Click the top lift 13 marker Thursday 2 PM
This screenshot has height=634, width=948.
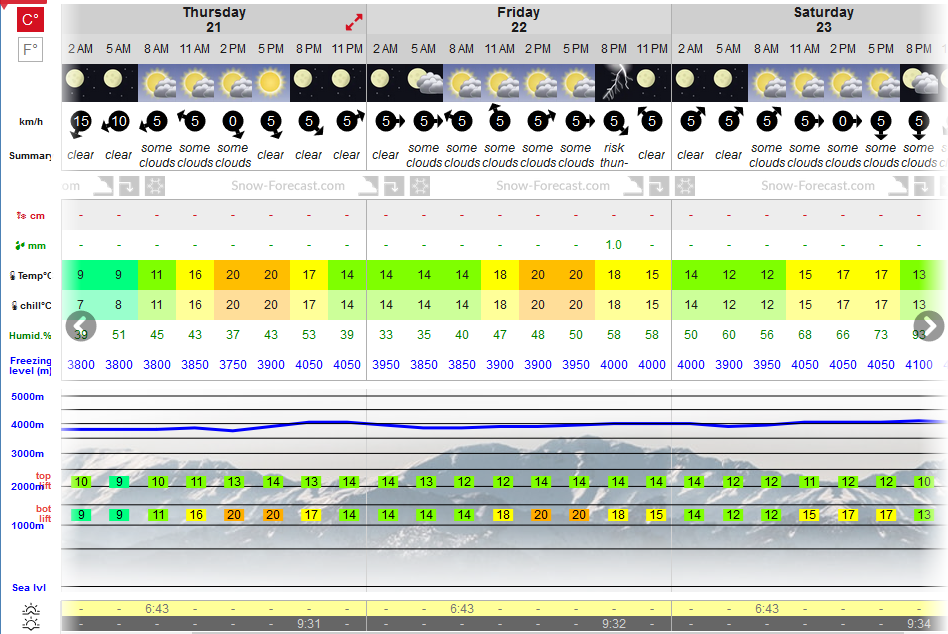pos(234,482)
